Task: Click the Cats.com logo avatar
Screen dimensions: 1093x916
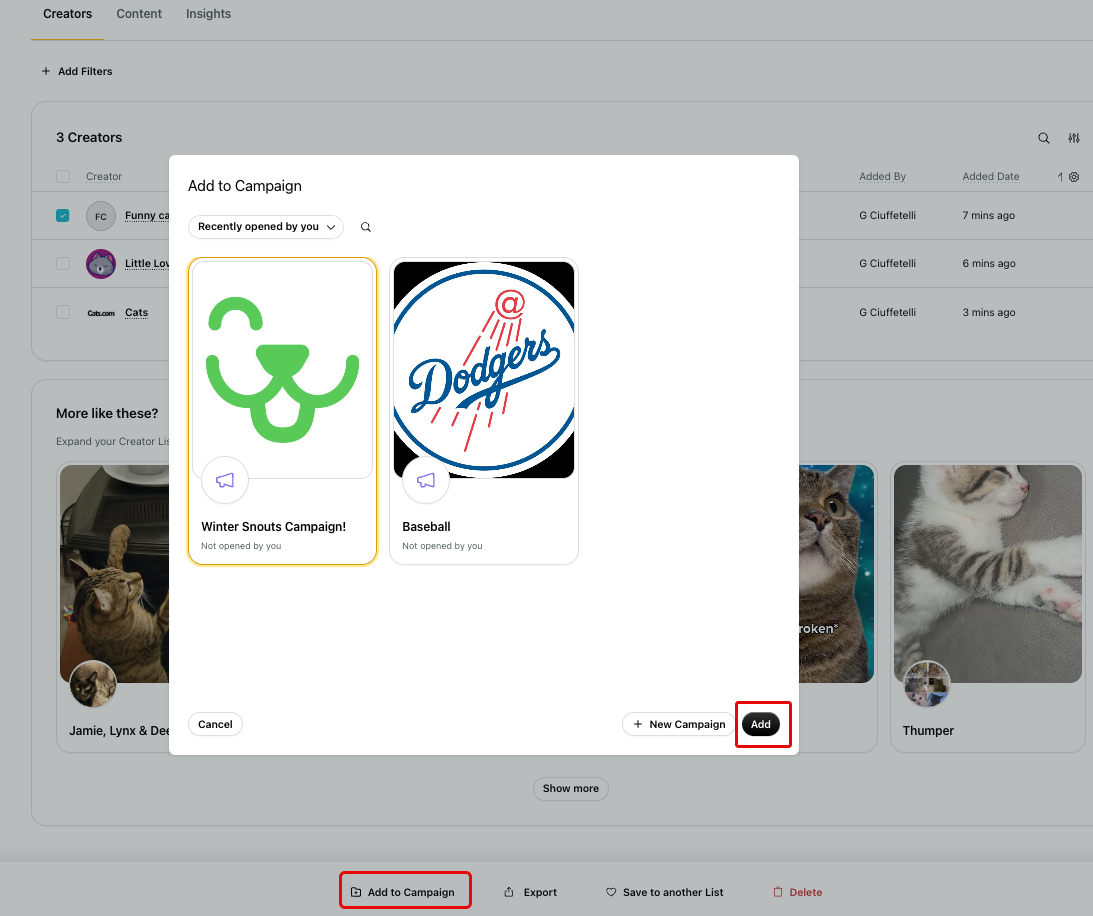Action: [101, 313]
